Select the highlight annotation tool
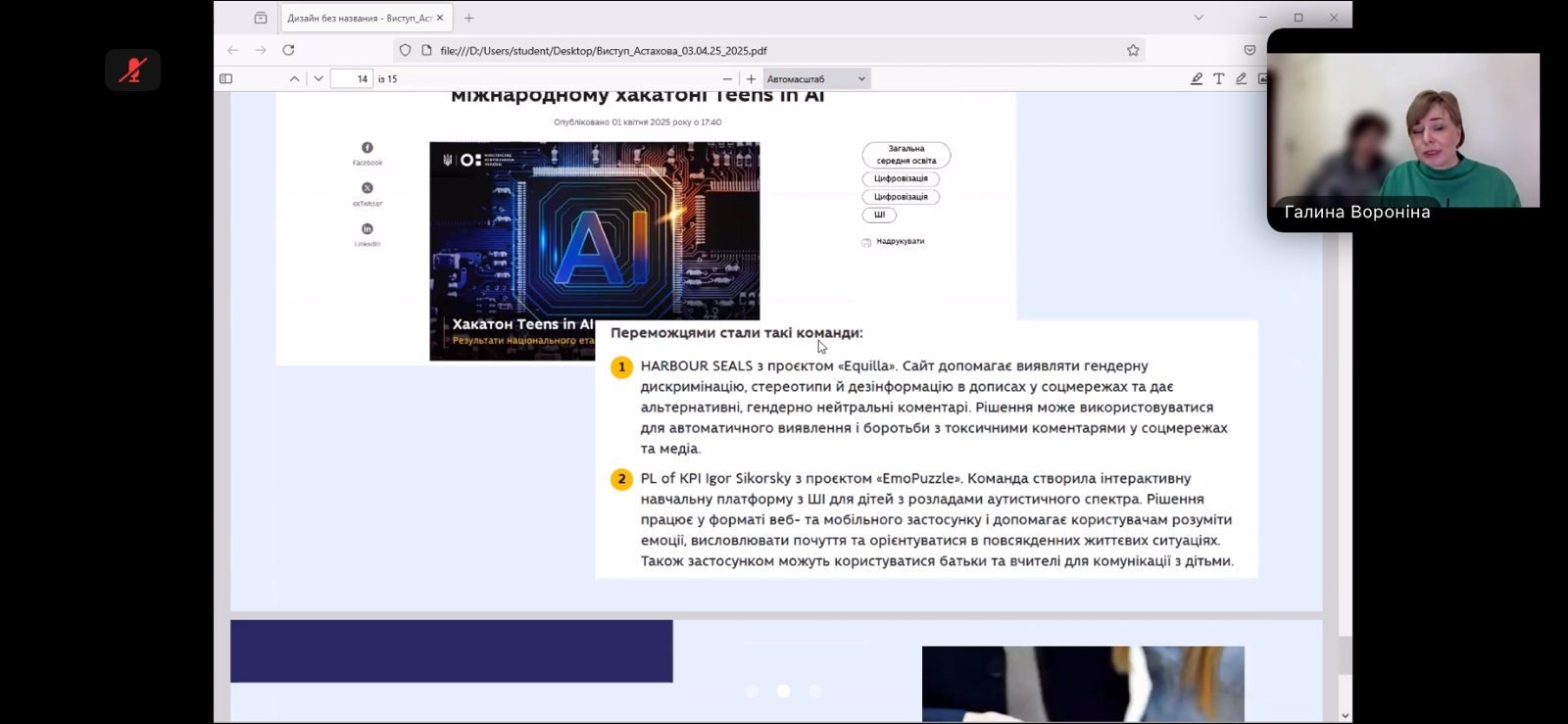The width and height of the screenshot is (1568, 724). pos(1197,79)
